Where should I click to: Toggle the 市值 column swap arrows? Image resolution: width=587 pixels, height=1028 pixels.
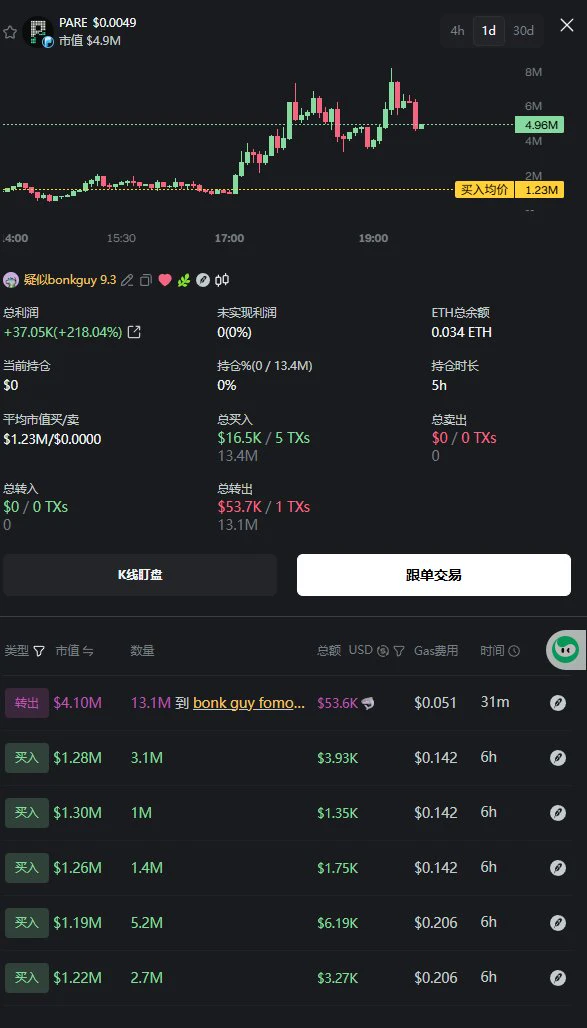[88, 651]
